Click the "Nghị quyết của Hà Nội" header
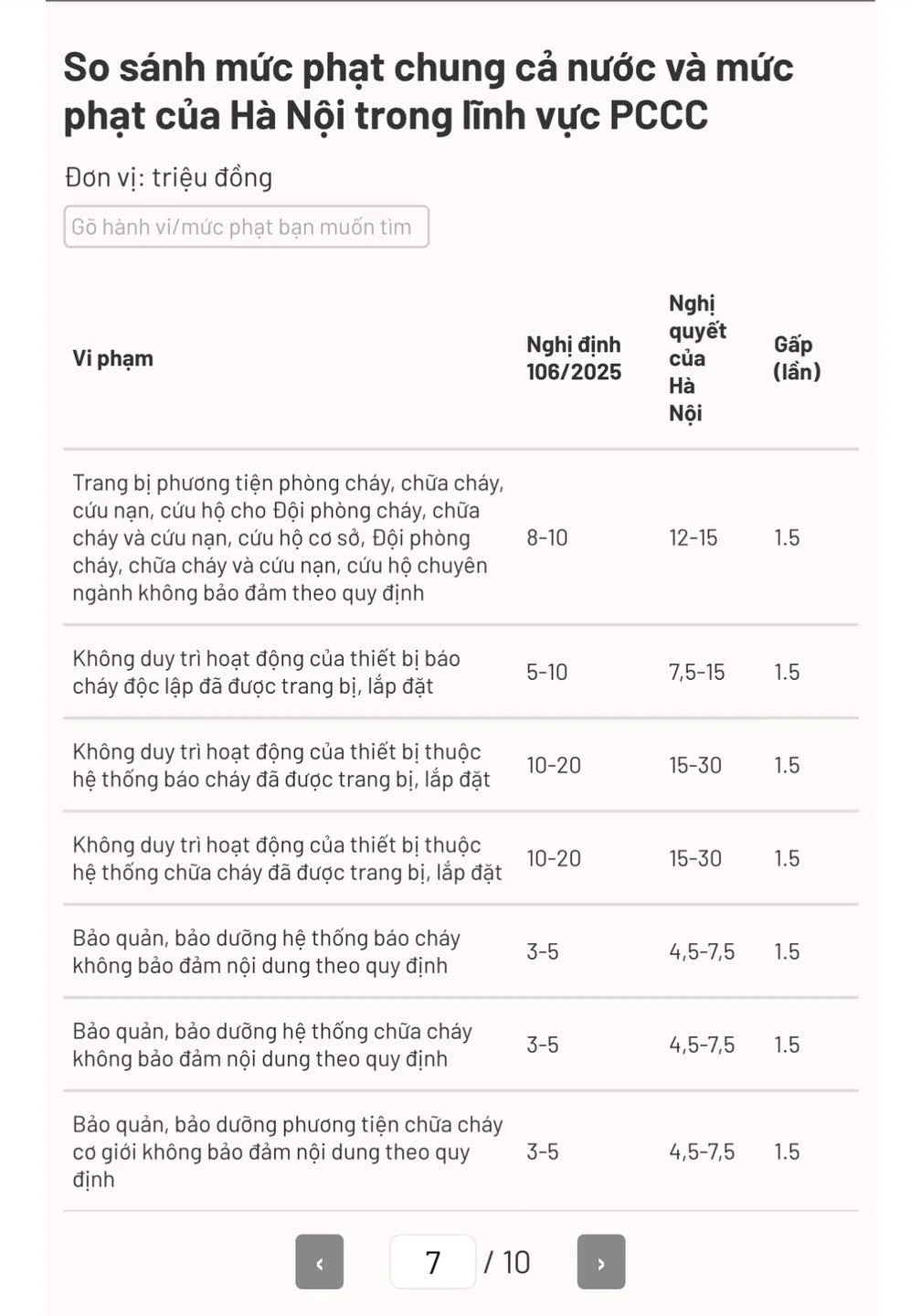Viewport: 921px width, 1316px height. [x=696, y=358]
